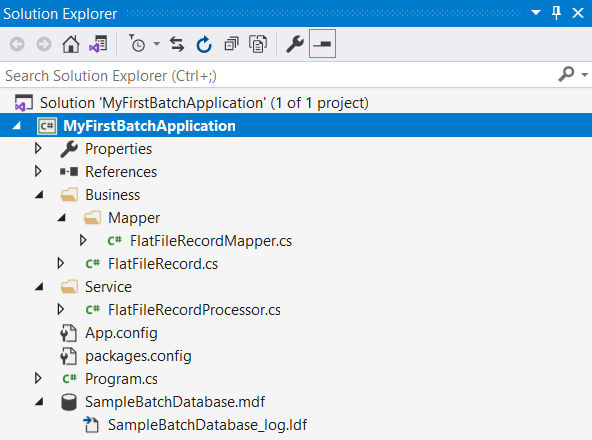Click the C# icon of FlatFileRecord.cs
This screenshot has width=592, height=440.
point(92,264)
